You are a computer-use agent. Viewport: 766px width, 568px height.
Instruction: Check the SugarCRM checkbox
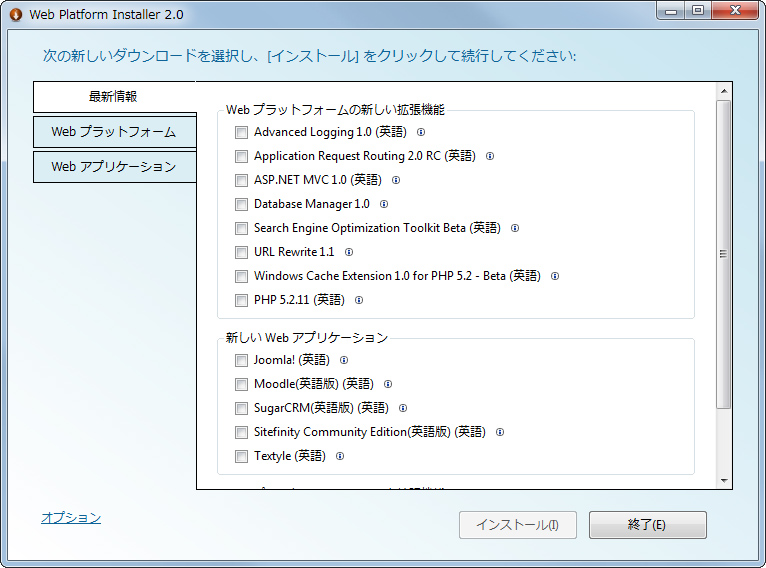tap(241, 408)
